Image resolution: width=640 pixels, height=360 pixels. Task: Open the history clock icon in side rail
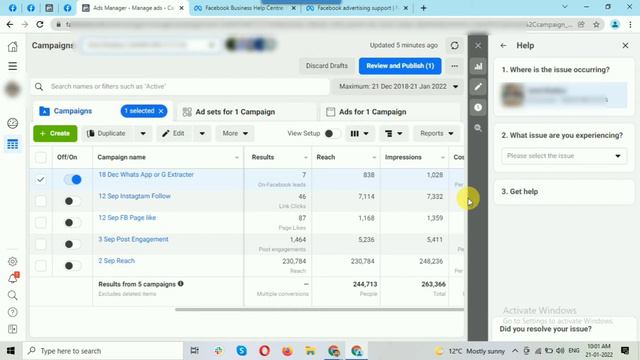pos(478,107)
